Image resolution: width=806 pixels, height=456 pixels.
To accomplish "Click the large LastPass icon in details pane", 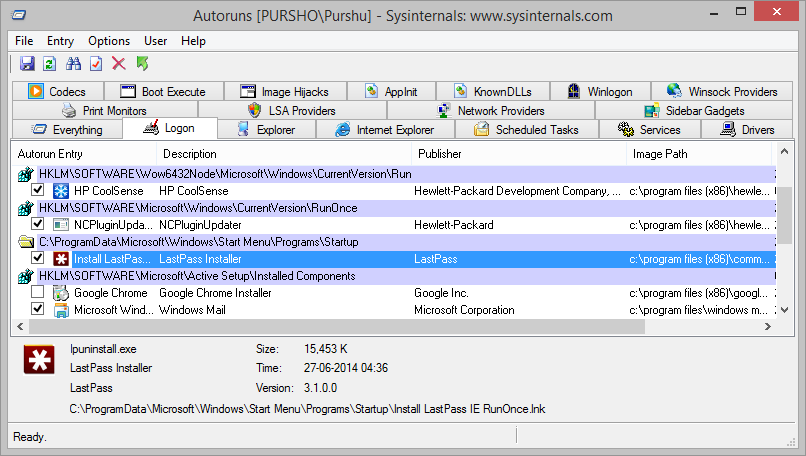I will (x=39, y=359).
